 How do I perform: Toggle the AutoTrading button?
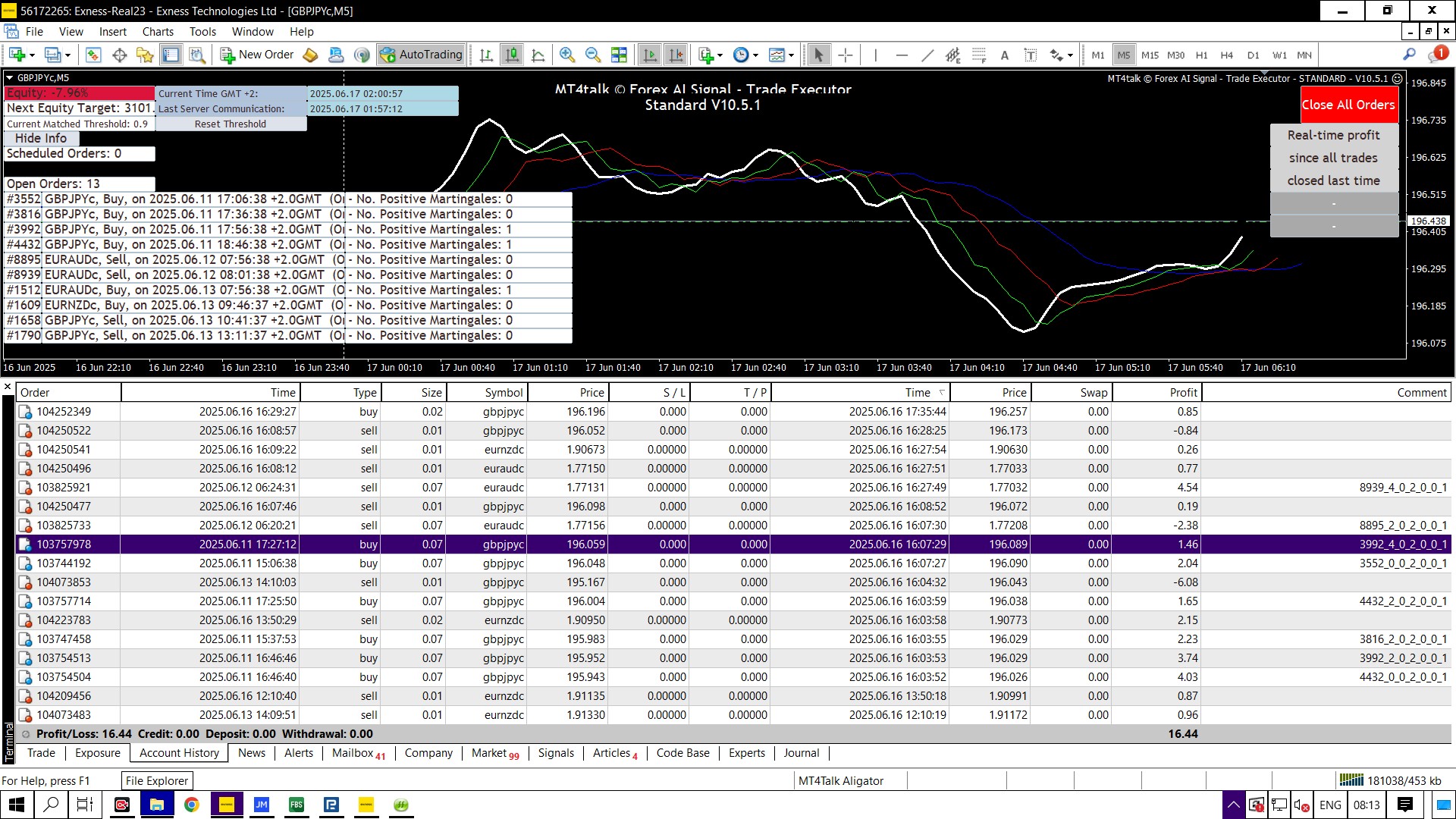coord(422,55)
